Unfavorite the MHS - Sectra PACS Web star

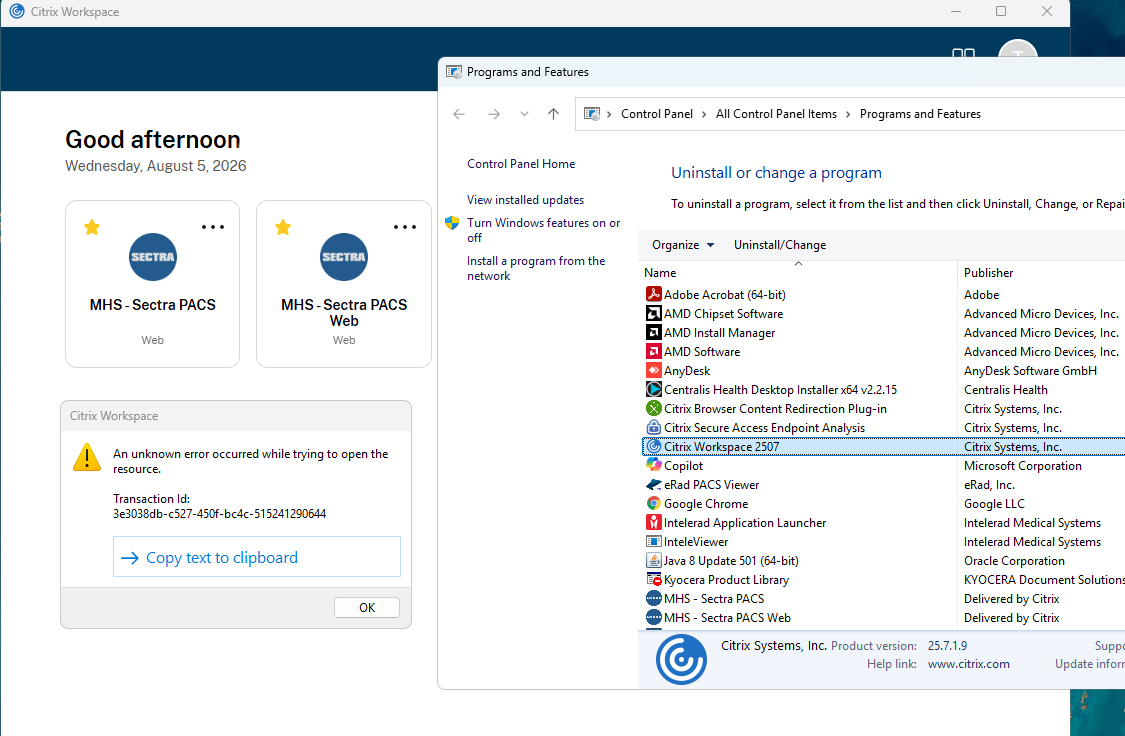(x=283, y=227)
